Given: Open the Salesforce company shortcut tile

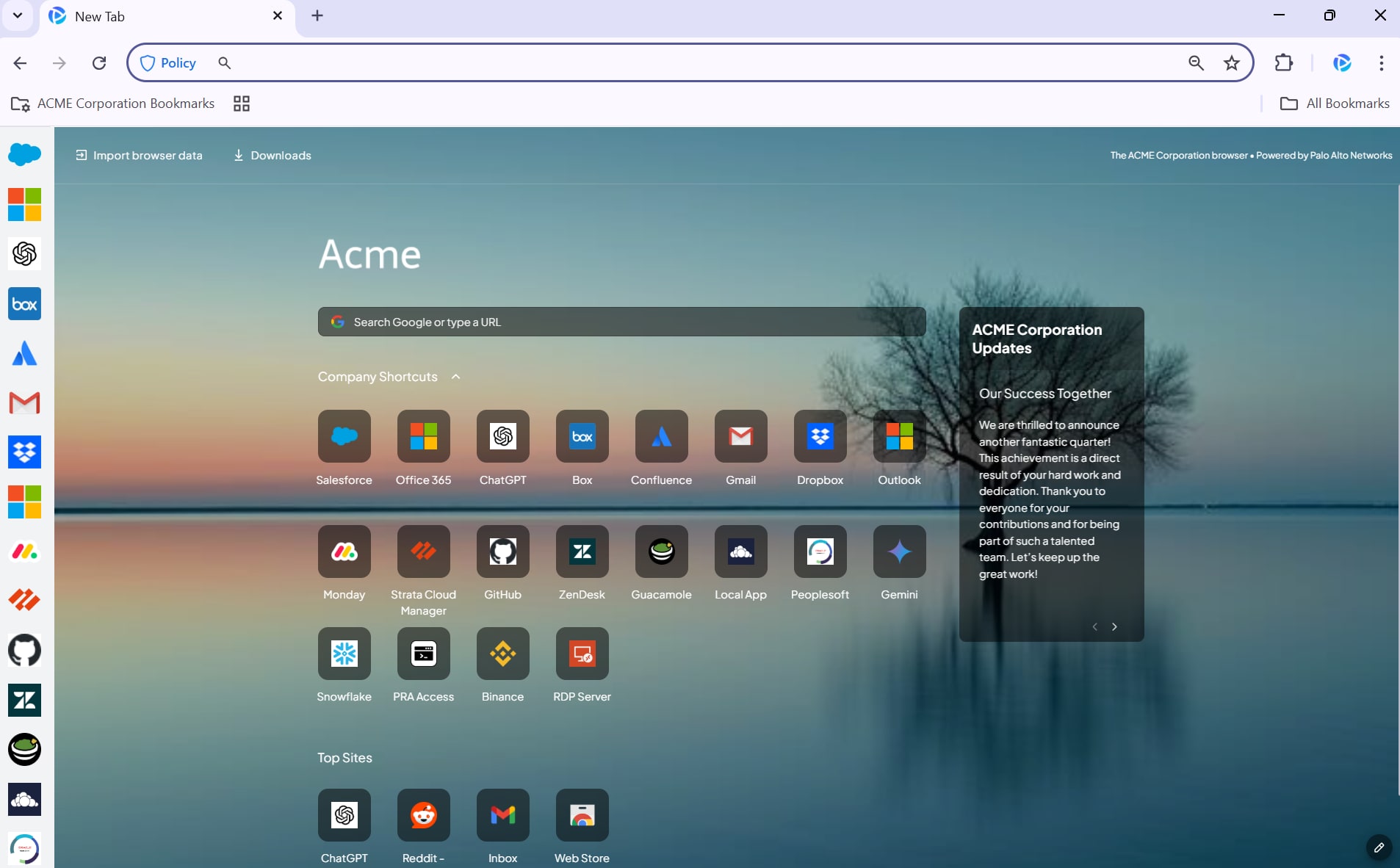Looking at the screenshot, I should [344, 436].
